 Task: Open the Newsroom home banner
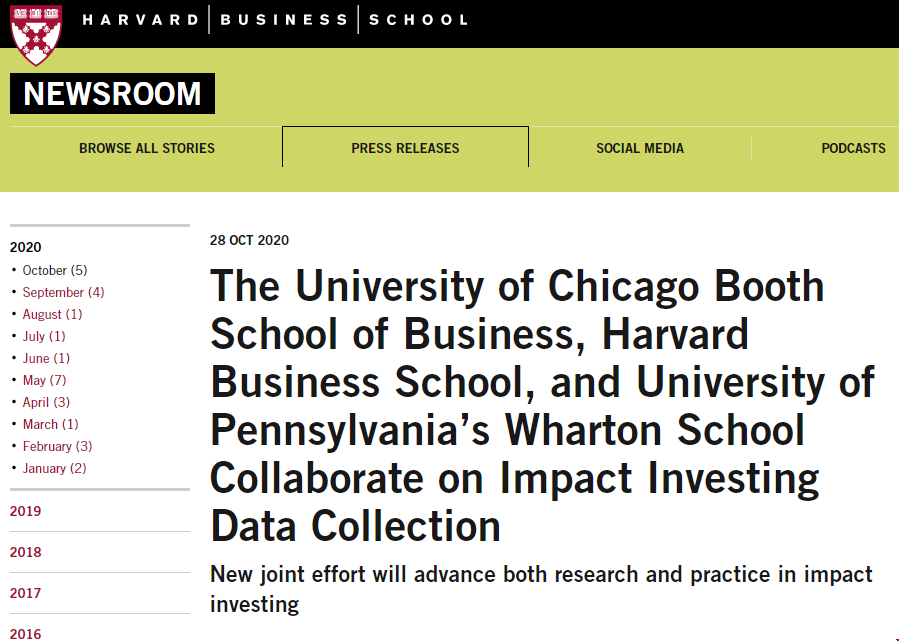pyautogui.click(x=112, y=94)
